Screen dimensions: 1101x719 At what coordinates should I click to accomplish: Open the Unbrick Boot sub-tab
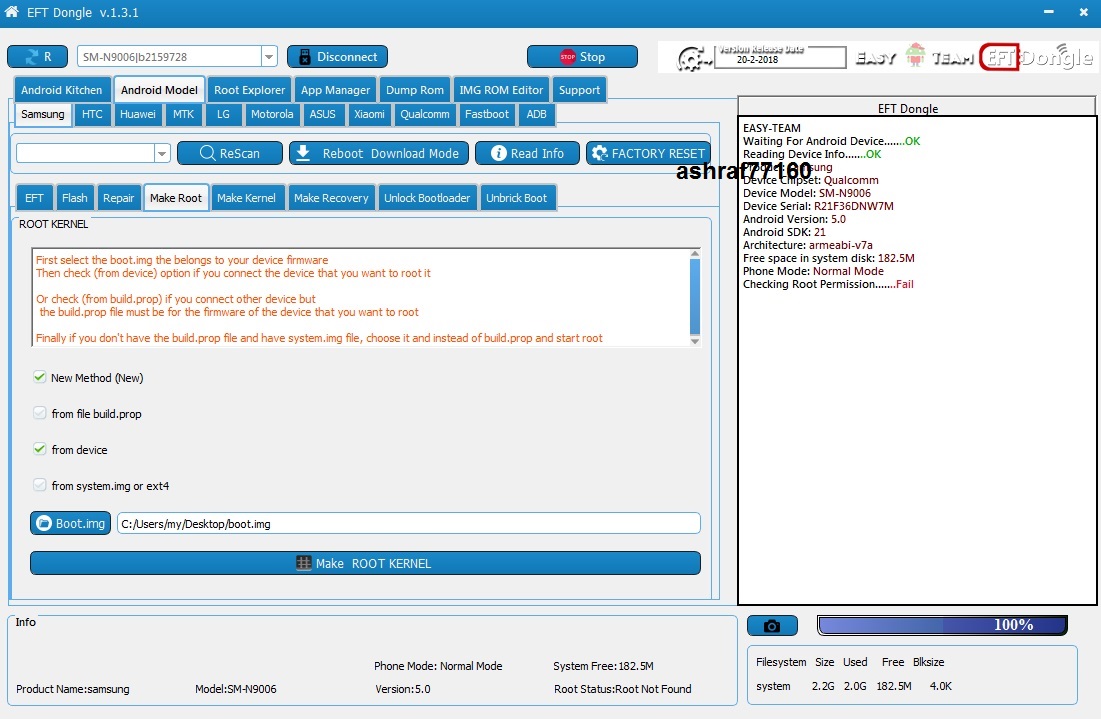click(x=516, y=198)
